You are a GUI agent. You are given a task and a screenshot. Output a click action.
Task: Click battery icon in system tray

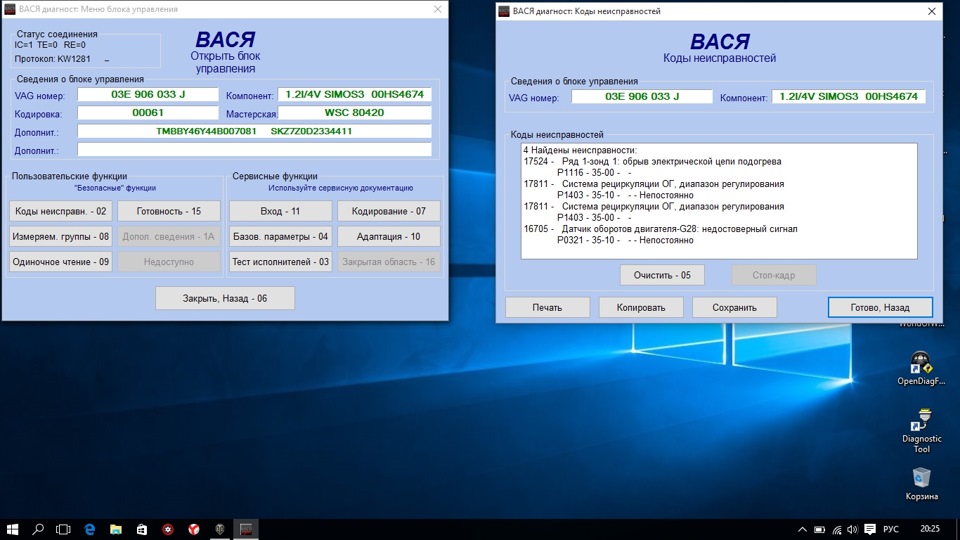820,530
